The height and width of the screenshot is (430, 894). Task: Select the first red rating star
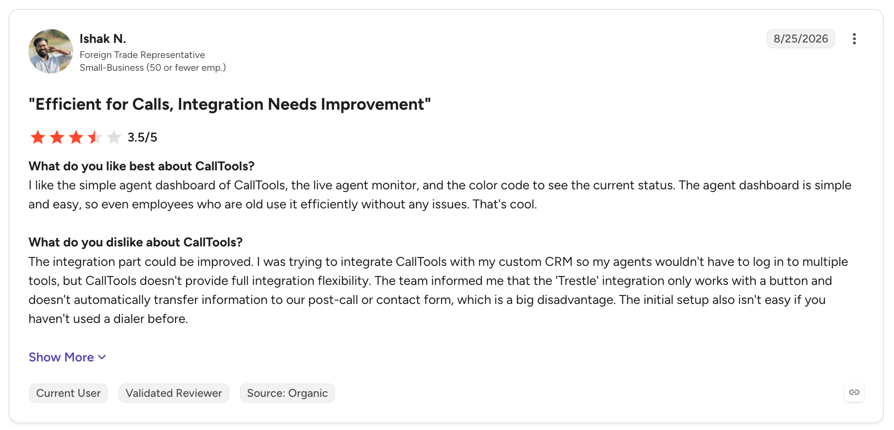tap(38, 137)
